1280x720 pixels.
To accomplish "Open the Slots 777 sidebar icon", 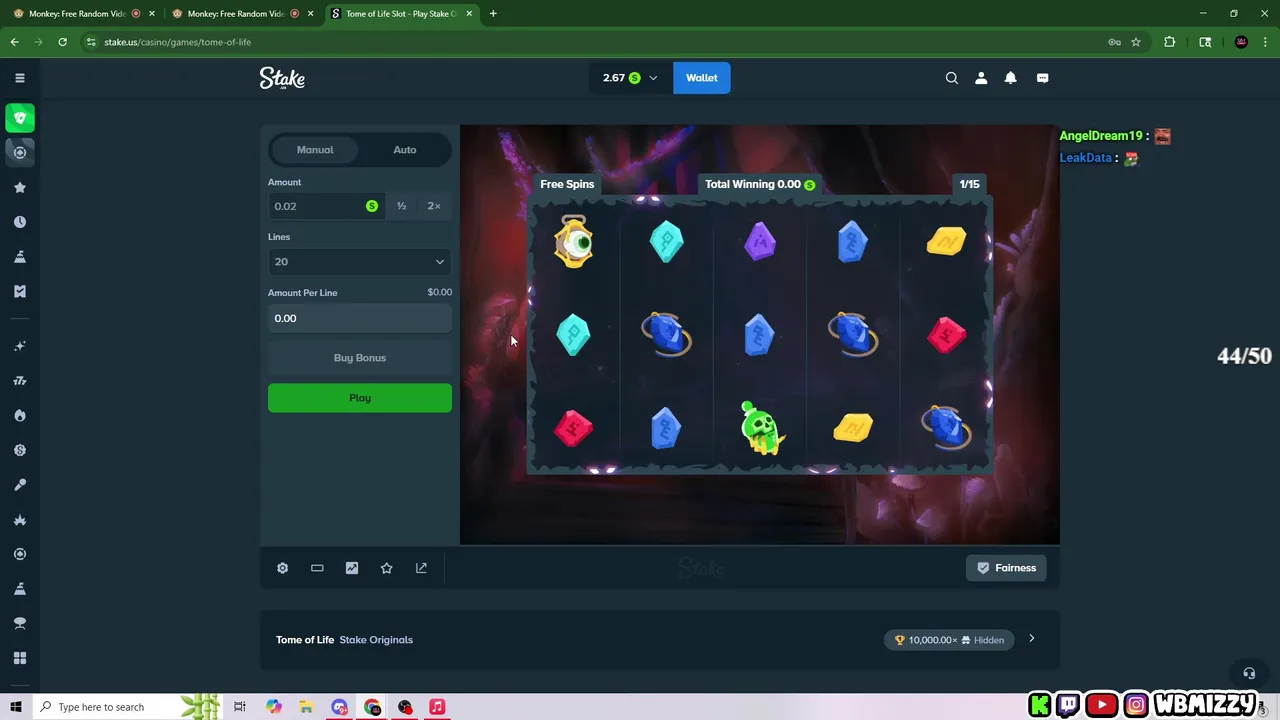I will (20, 381).
